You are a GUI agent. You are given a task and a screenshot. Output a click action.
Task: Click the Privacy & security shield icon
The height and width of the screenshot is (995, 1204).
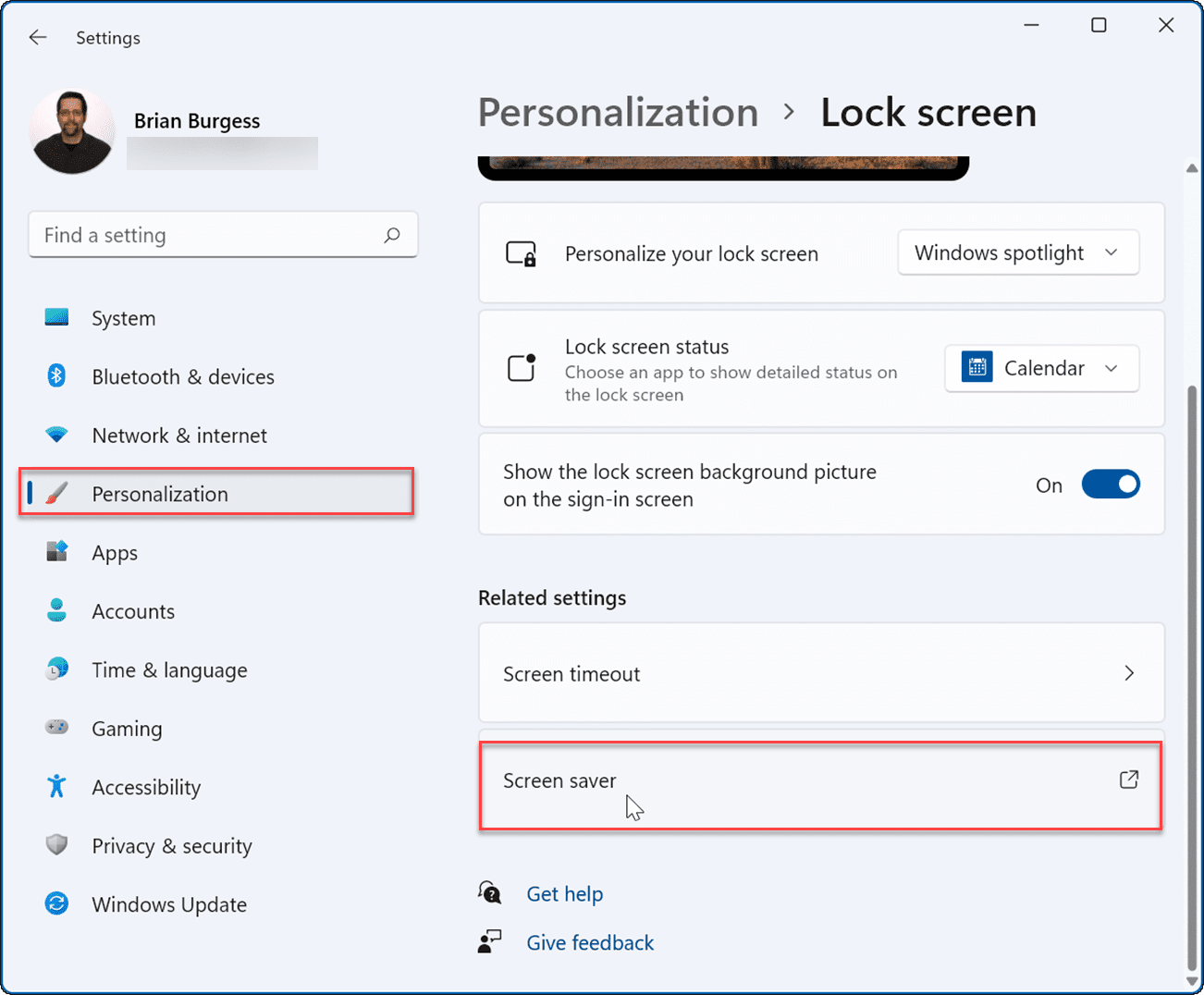tap(56, 845)
